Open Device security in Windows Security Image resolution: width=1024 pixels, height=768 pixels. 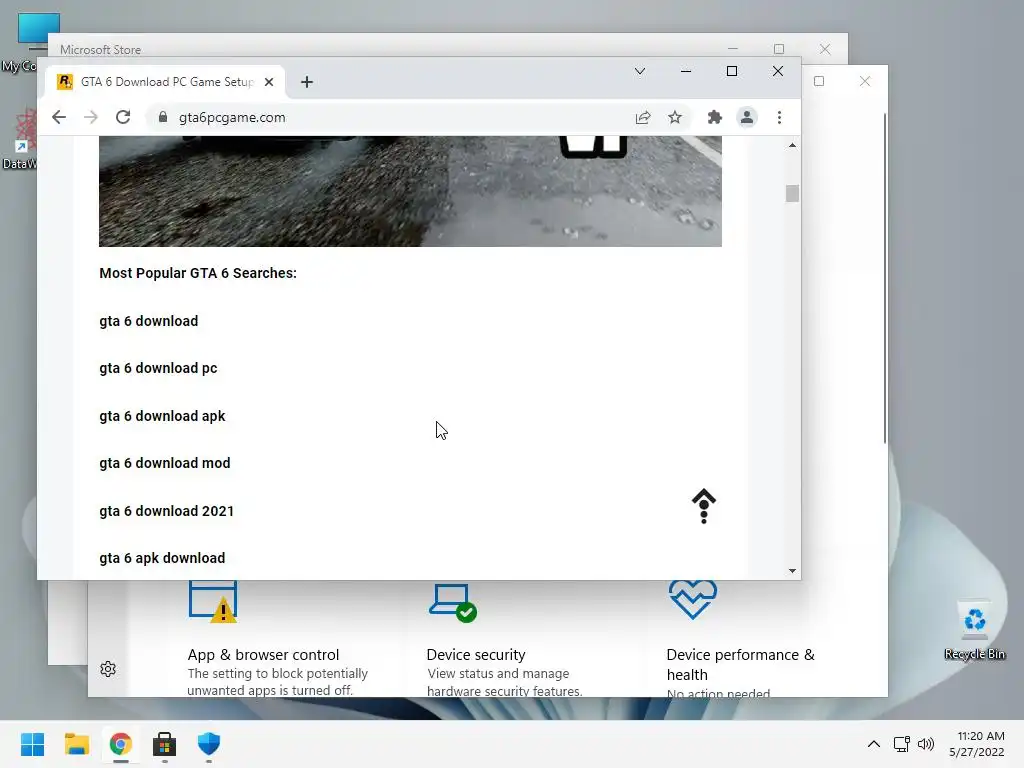point(475,655)
